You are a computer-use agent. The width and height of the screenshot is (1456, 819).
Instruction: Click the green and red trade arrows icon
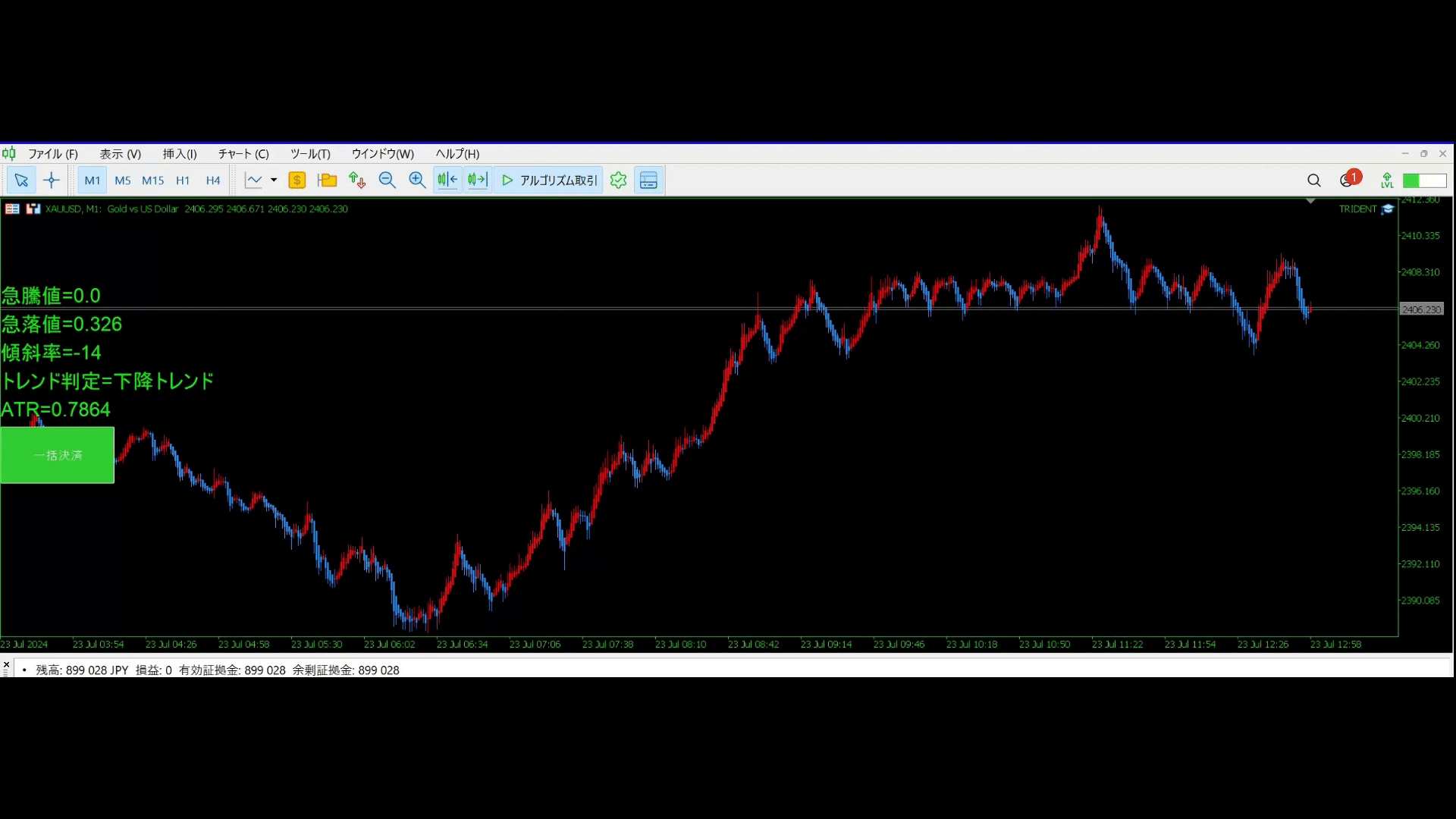coord(357,180)
